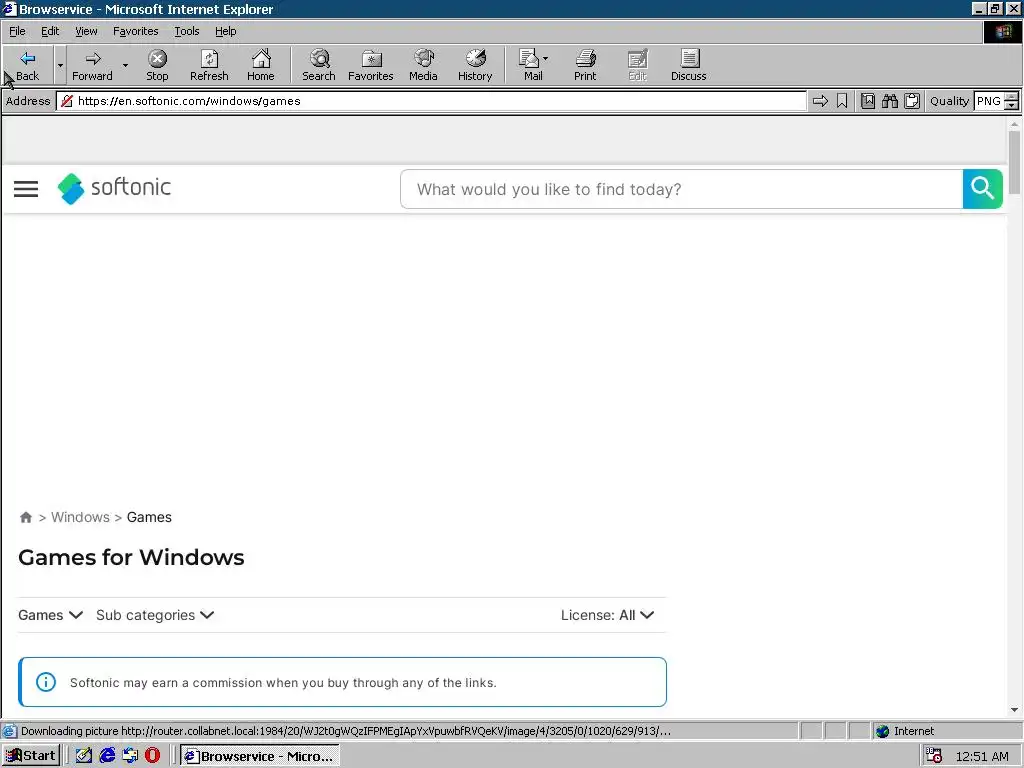Screen dimensions: 1024x768
Task: Click the bookmark ribbon icon beside address bar
Action: point(842,101)
